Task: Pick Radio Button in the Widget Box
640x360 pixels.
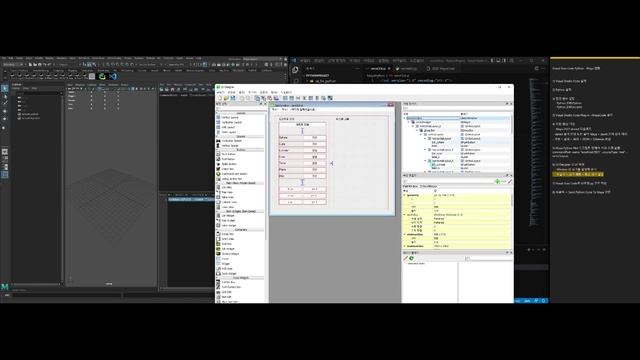Action: click(229, 164)
